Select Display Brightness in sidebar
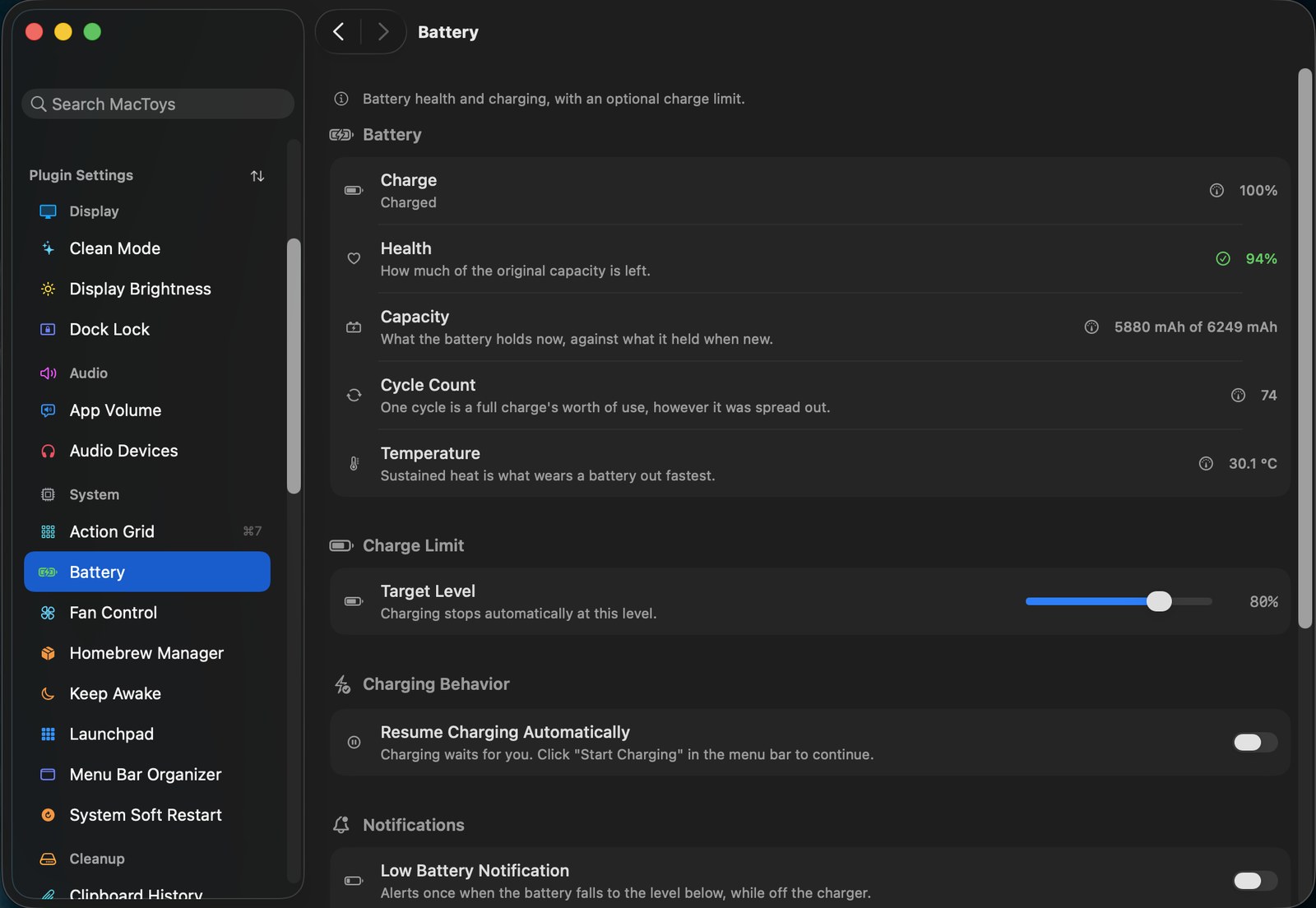Screen dimensions: 1316x908 click(147, 289)
